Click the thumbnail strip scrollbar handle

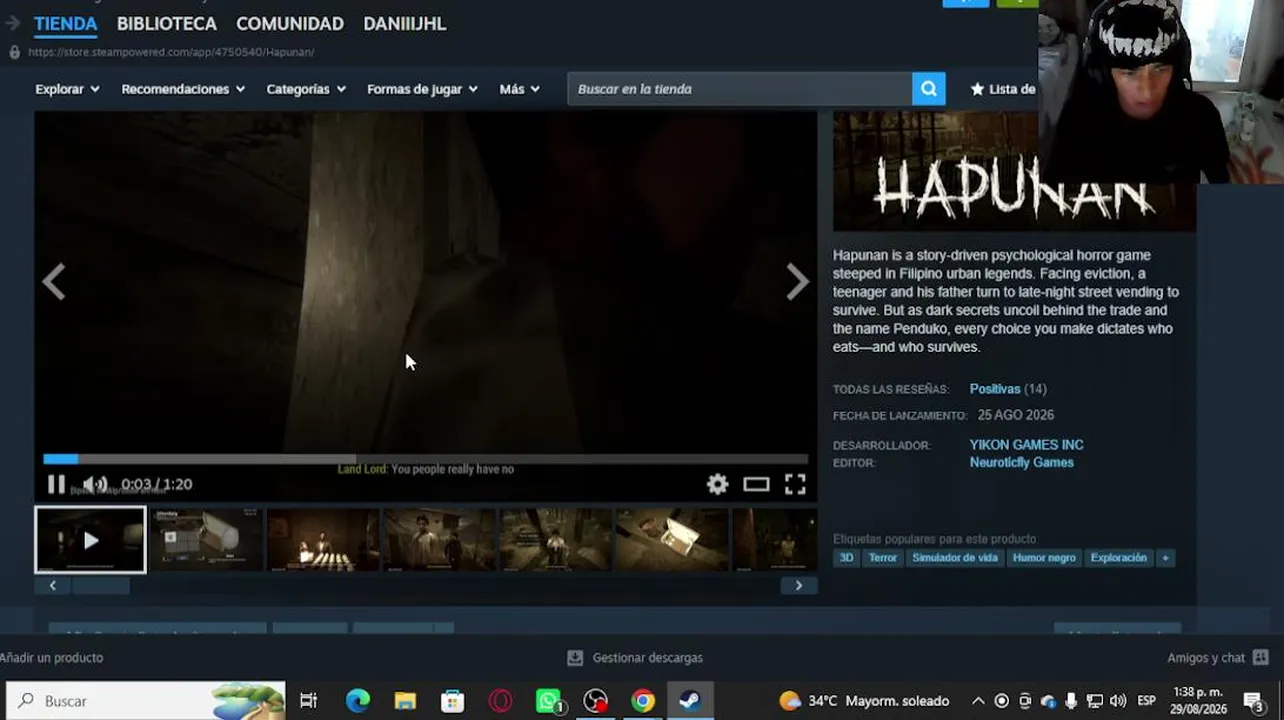(x=101, y=586)
